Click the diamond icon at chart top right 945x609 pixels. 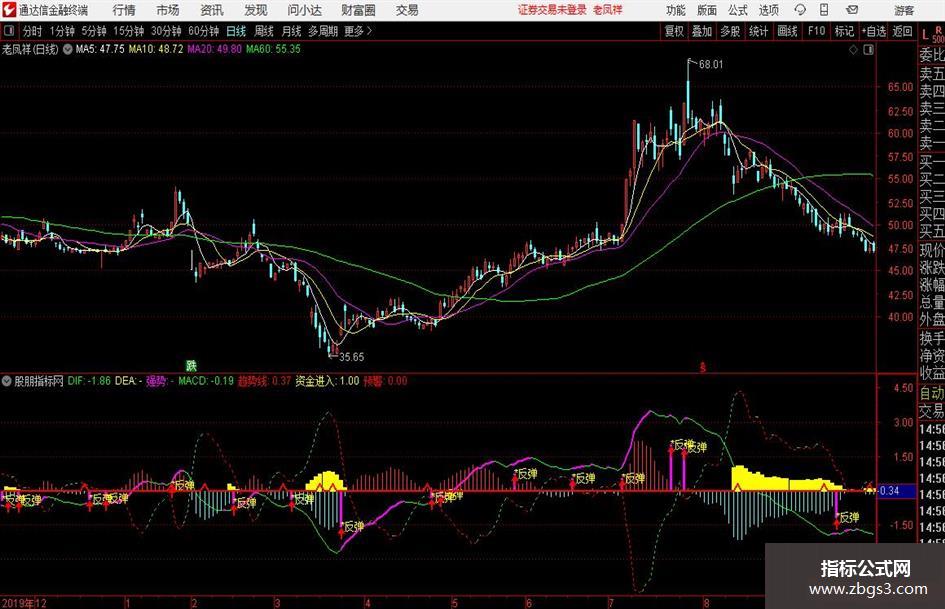[853, 50]
